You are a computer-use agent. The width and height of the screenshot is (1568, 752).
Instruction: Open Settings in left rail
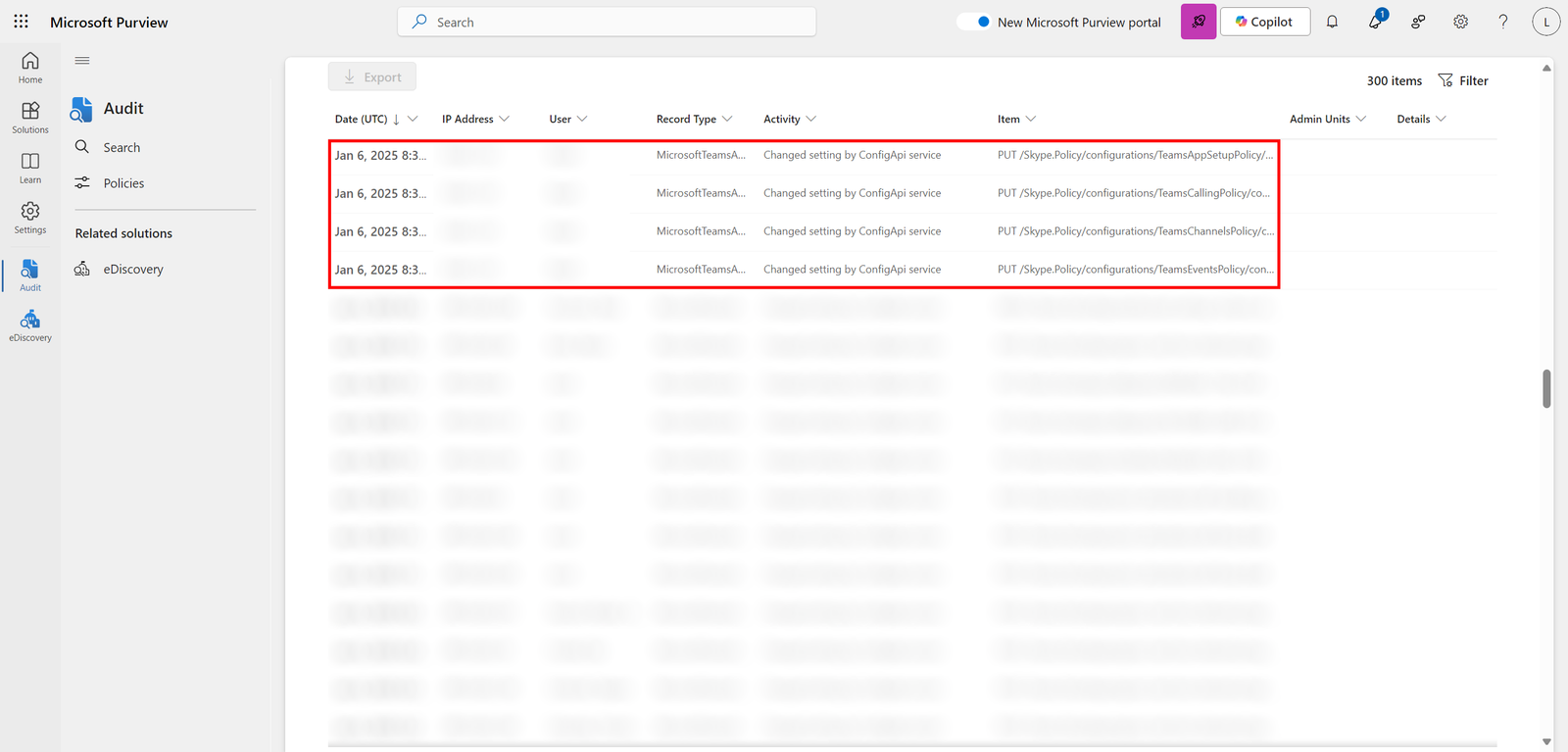[30, 218]
